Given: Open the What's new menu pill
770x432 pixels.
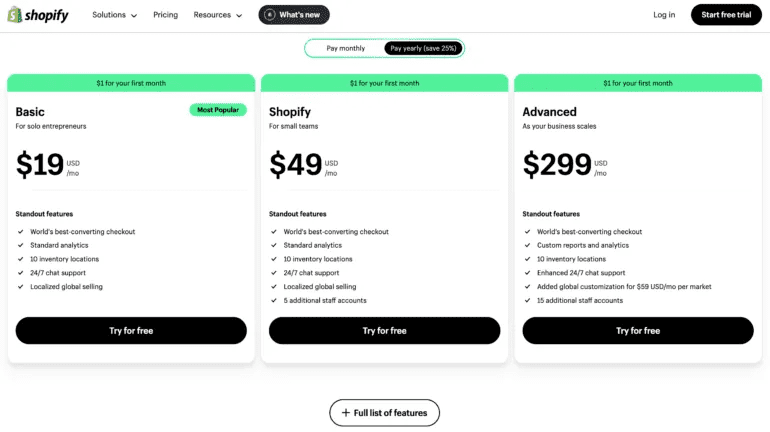Looking at the screenshot, I should pos(294,15).
